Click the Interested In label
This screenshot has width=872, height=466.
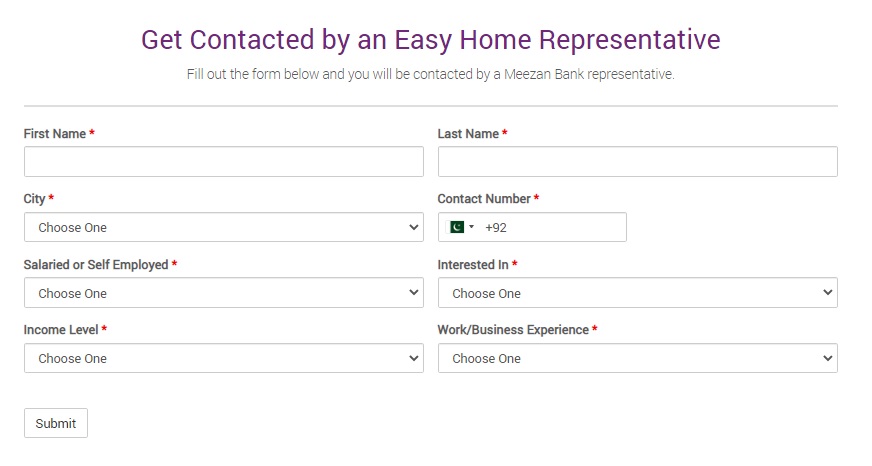click(473, 265)
